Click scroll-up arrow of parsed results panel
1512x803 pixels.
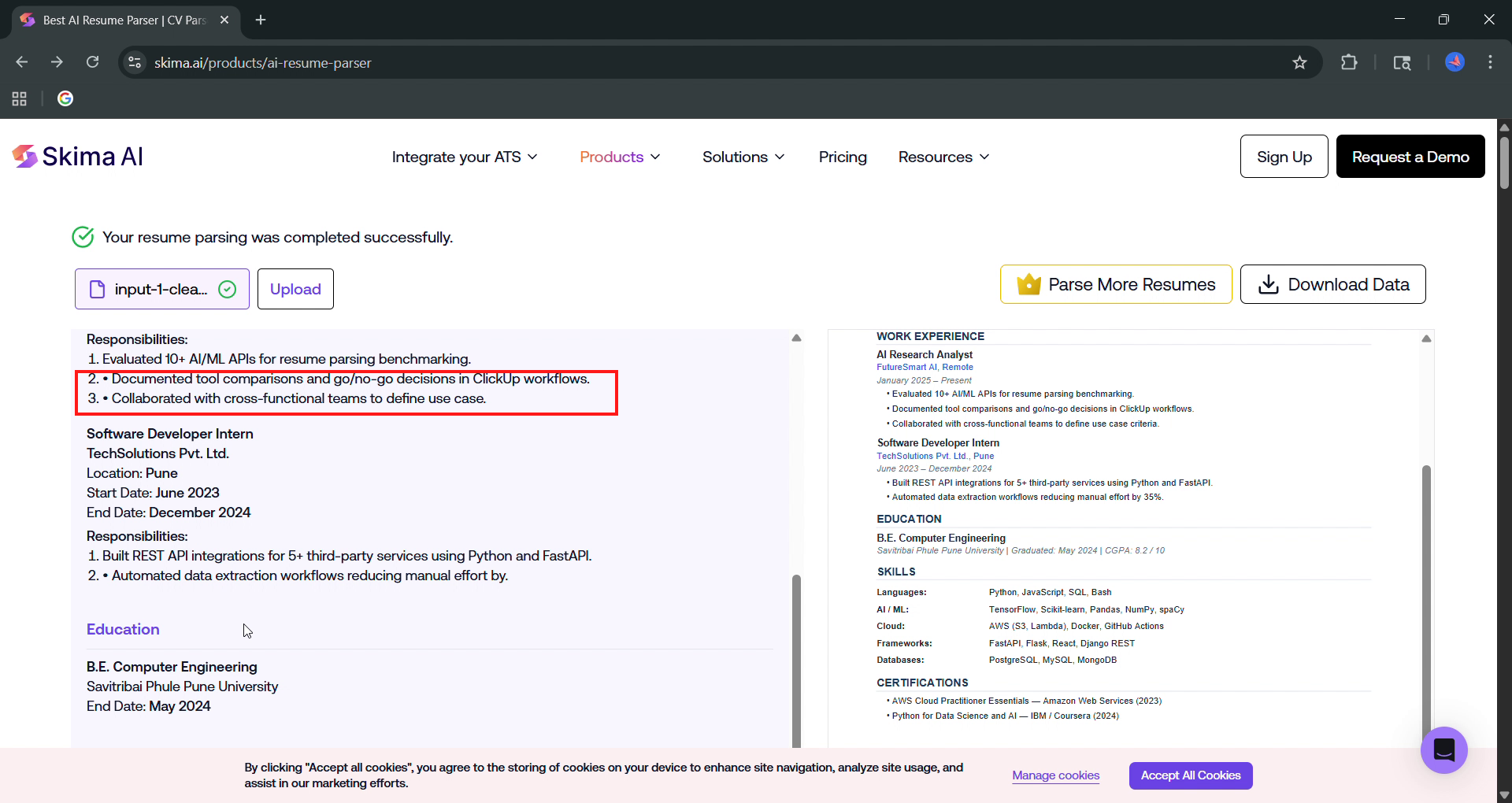(796, 338)
